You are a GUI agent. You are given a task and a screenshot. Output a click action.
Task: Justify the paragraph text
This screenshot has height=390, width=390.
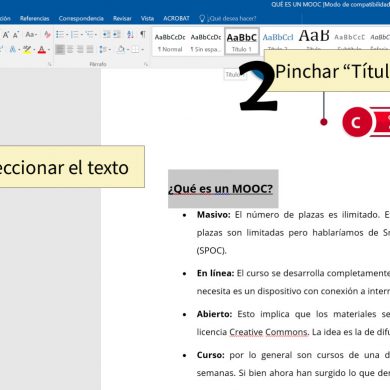90,50
